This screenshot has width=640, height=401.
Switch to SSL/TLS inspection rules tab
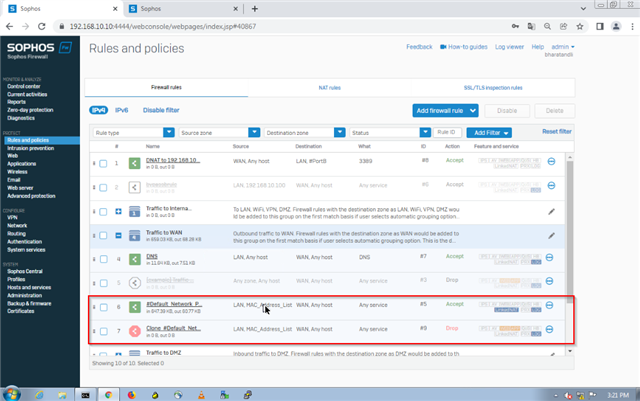[493, 88]
